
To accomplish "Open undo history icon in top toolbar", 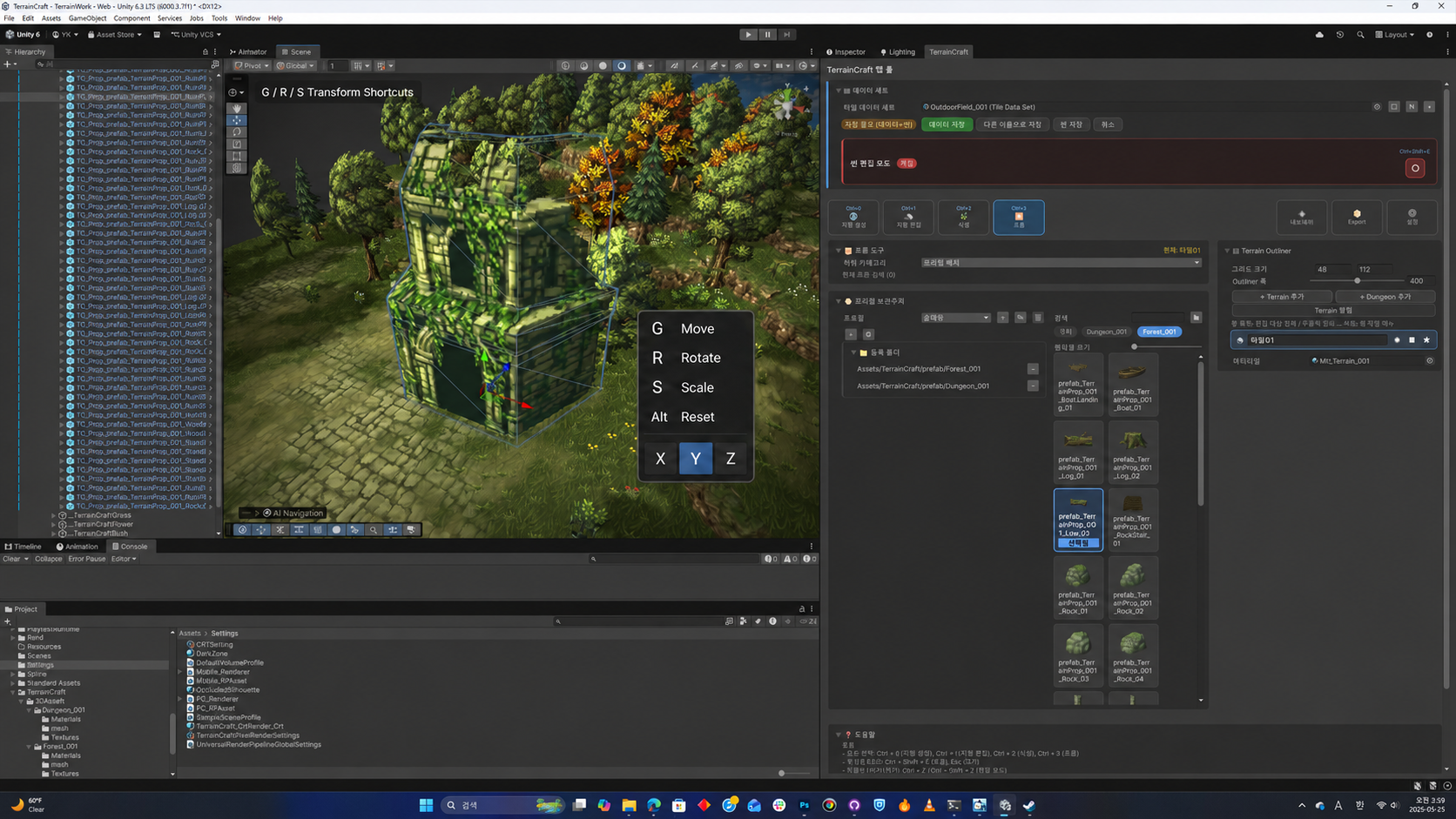I will (1339, 35).
